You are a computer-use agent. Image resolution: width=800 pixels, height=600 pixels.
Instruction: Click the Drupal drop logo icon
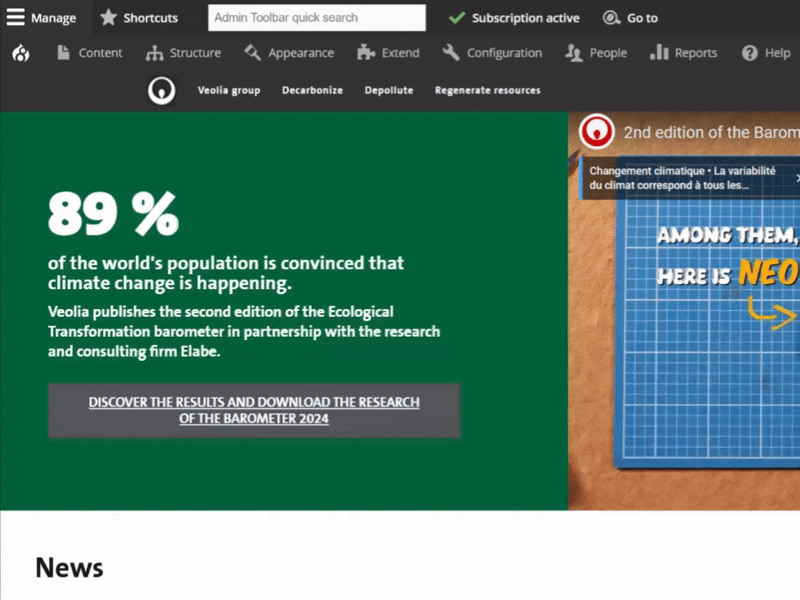21,54
